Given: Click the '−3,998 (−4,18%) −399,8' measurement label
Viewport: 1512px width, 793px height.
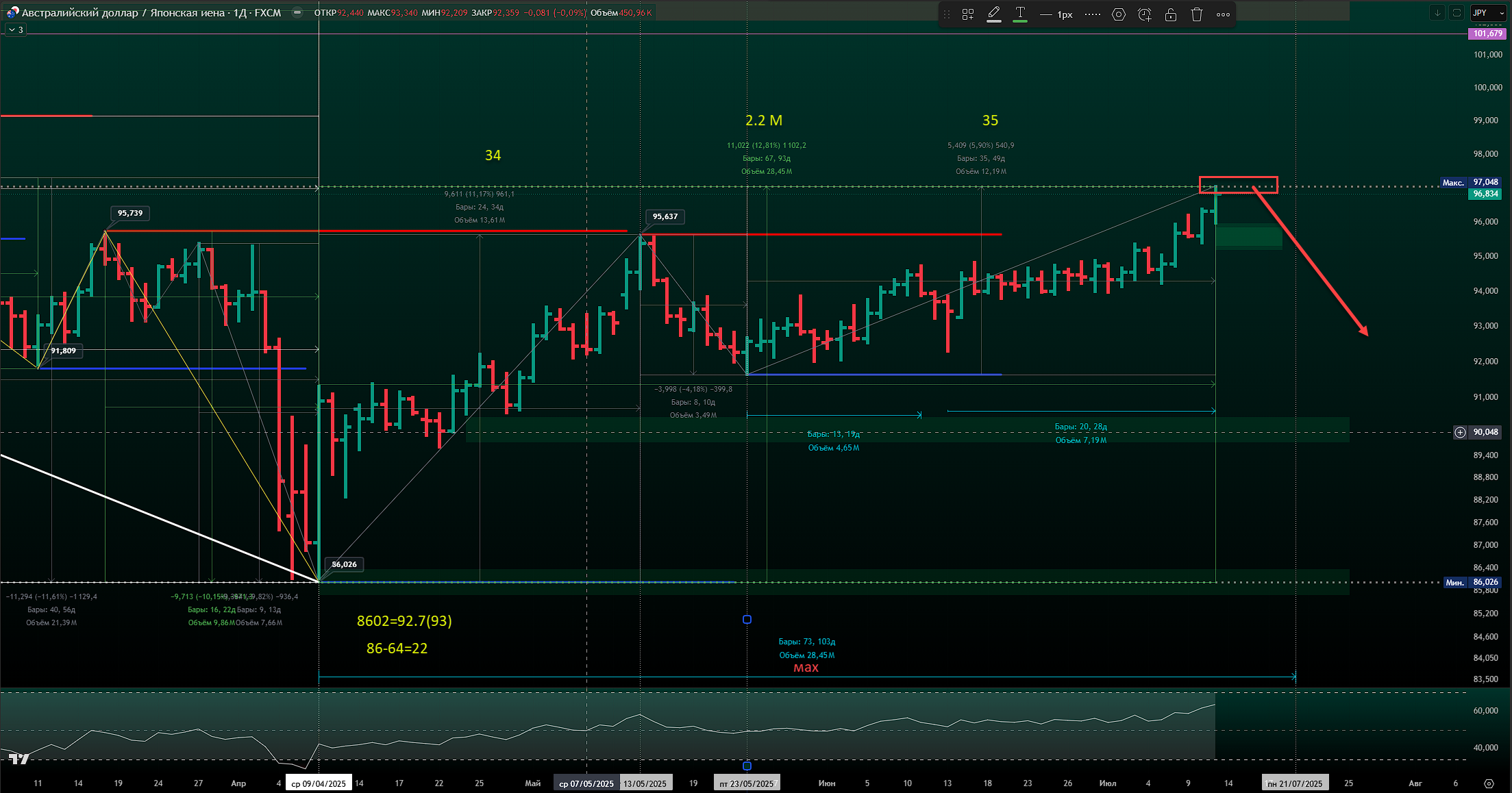Looking at the screenshot, I should (x=693, y=389).
